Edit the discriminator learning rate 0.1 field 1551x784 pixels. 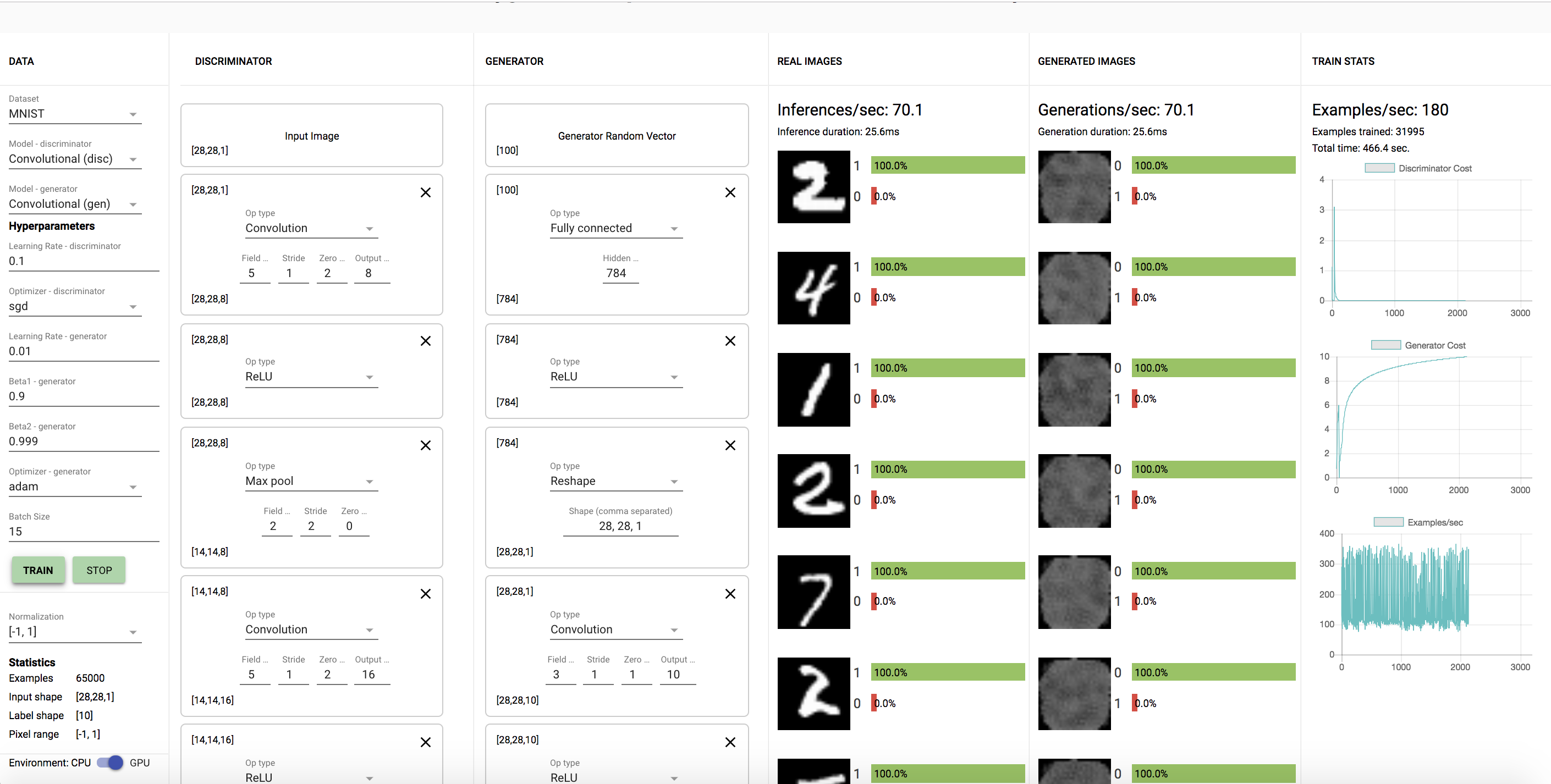pyautogui.click(x=84, y=262)
